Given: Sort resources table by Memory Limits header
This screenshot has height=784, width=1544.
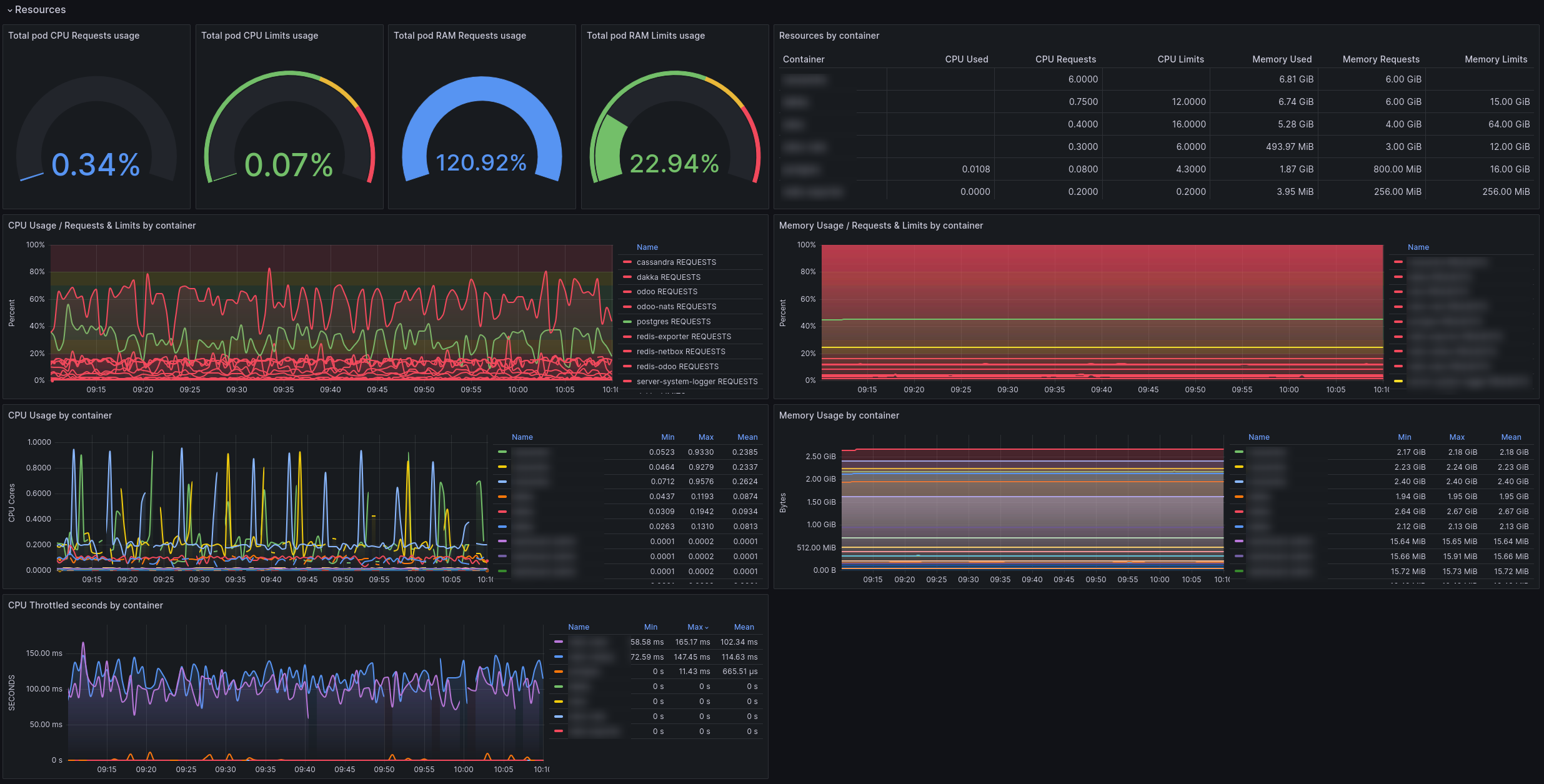Looking at the screenshot, I should click(x=1495, y=59).
